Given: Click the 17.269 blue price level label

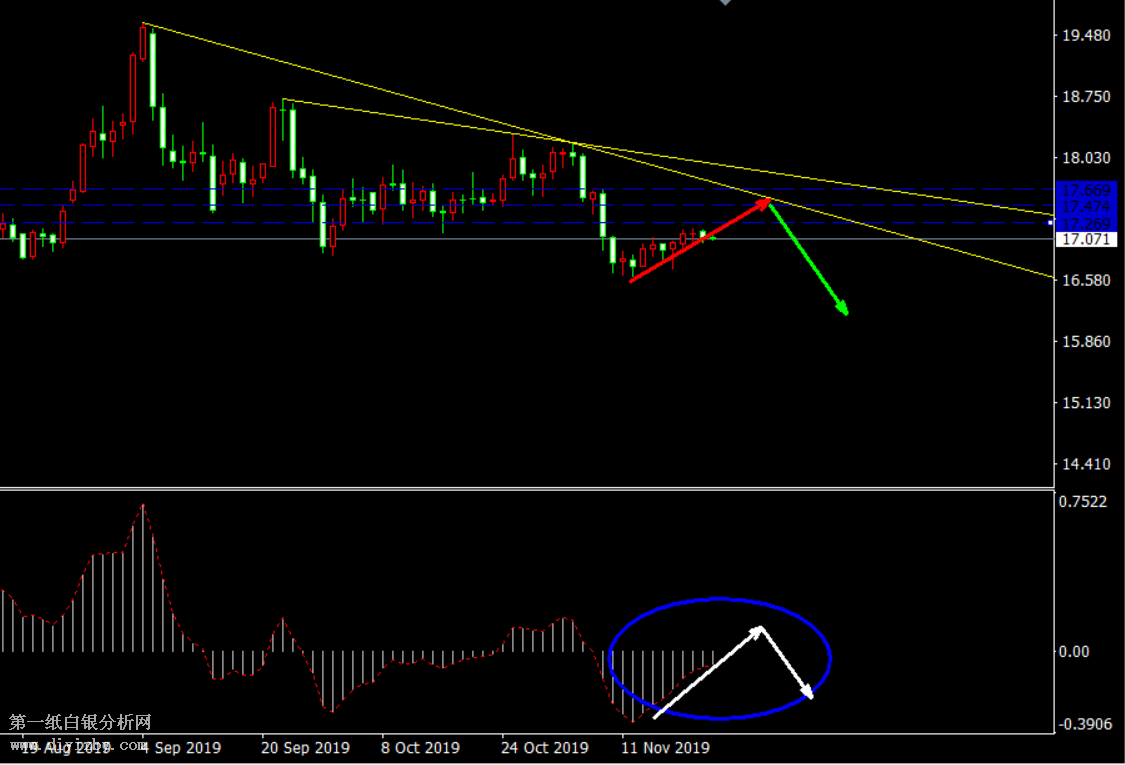Looking at the screenshot, I should coord(1085,223).
